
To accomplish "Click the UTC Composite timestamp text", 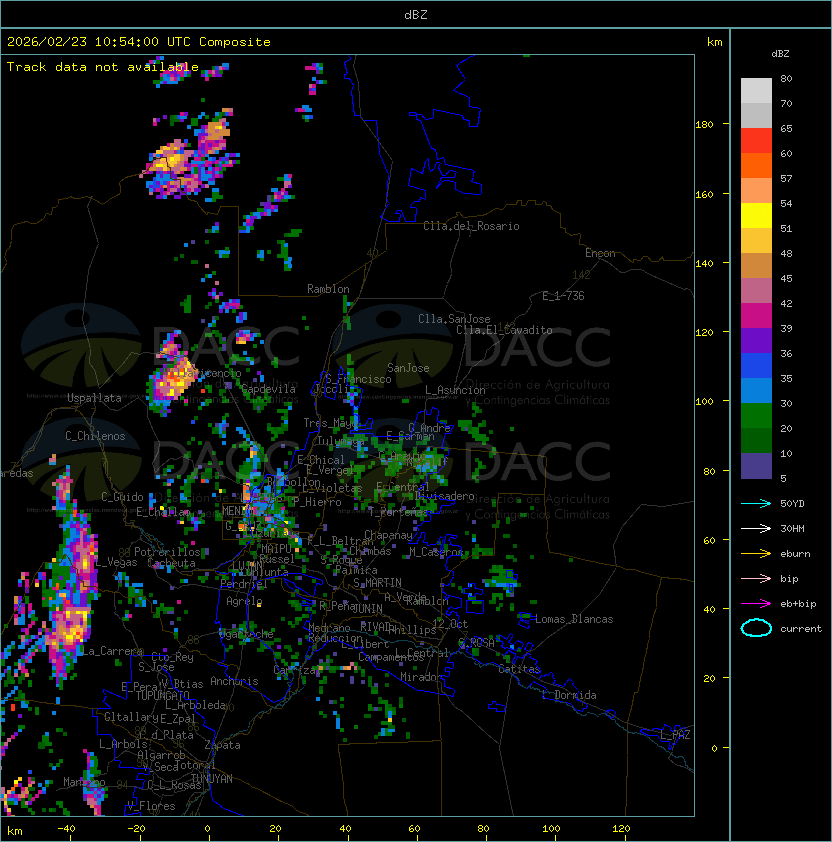I will [139, 42].
